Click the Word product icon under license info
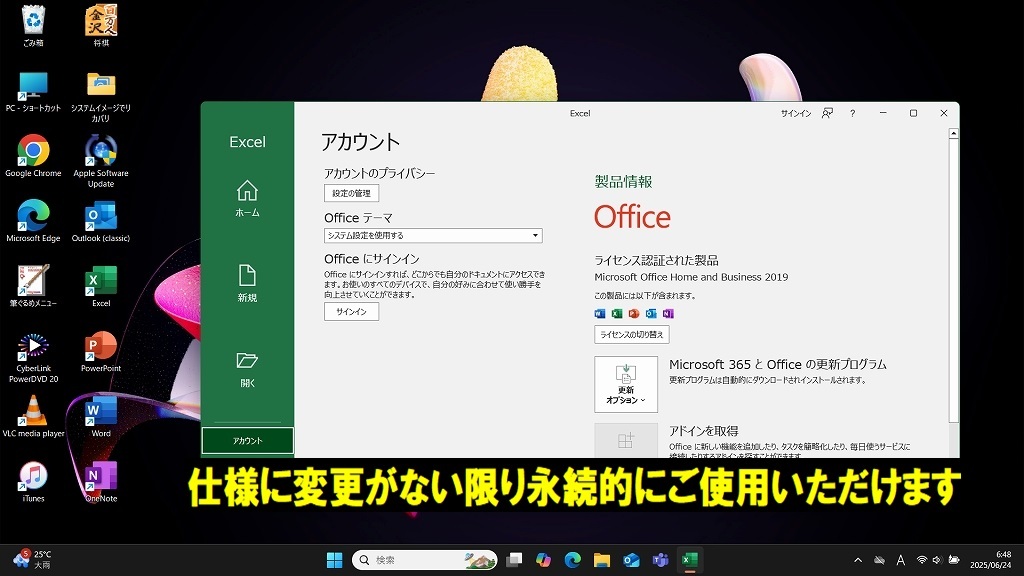The image size is (1024, 576). point(600,313)
